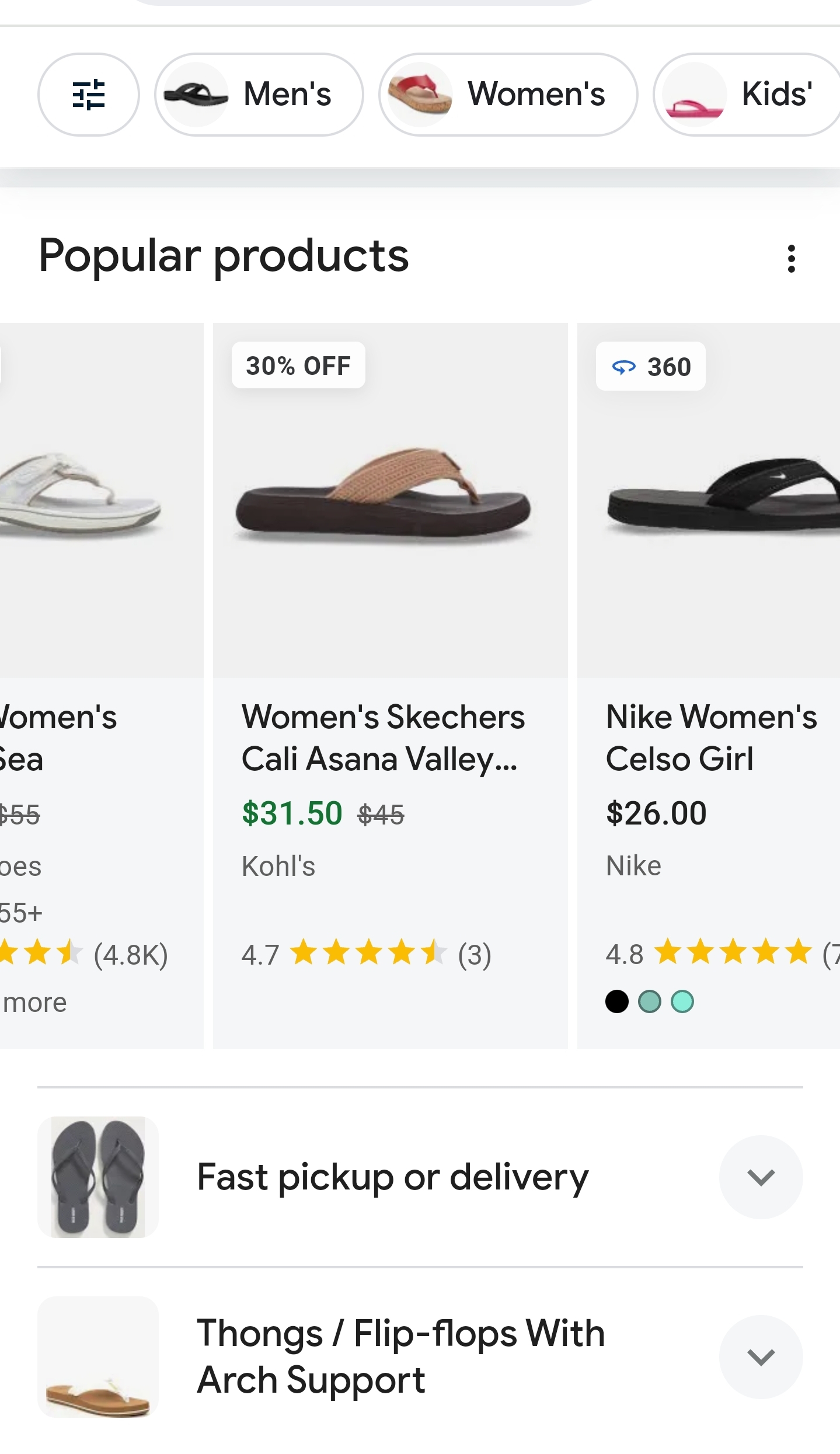Click the Skechers star rating
This screenshot has height=1454, width=840.
[x=368, y=954]
